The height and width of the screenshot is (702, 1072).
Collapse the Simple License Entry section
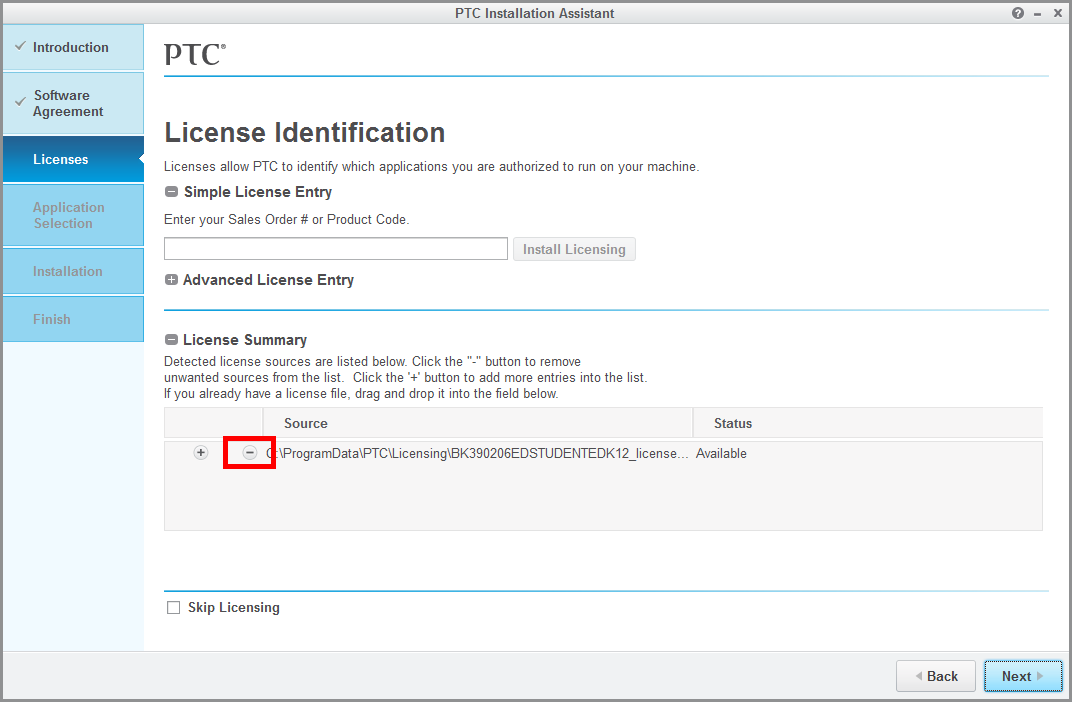point(172,192)
